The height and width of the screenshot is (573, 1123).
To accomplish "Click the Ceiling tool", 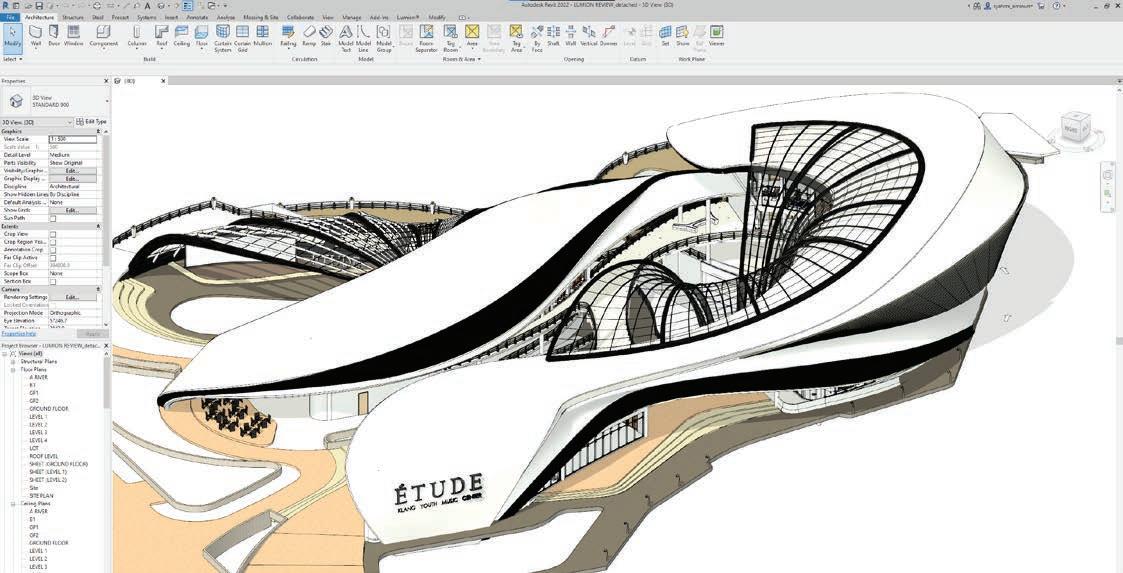I will pyautogui.click(x=182, y=36).
